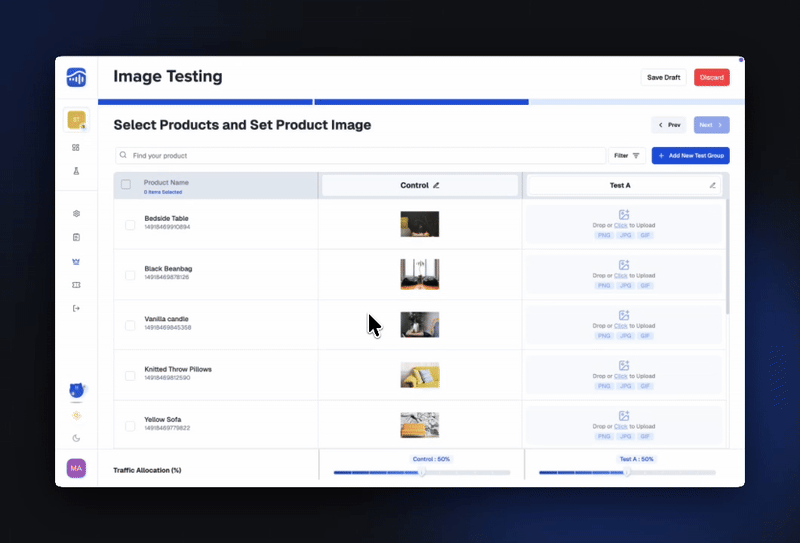Click the search magnifier icon
The image size is (800, 543).
123,155
